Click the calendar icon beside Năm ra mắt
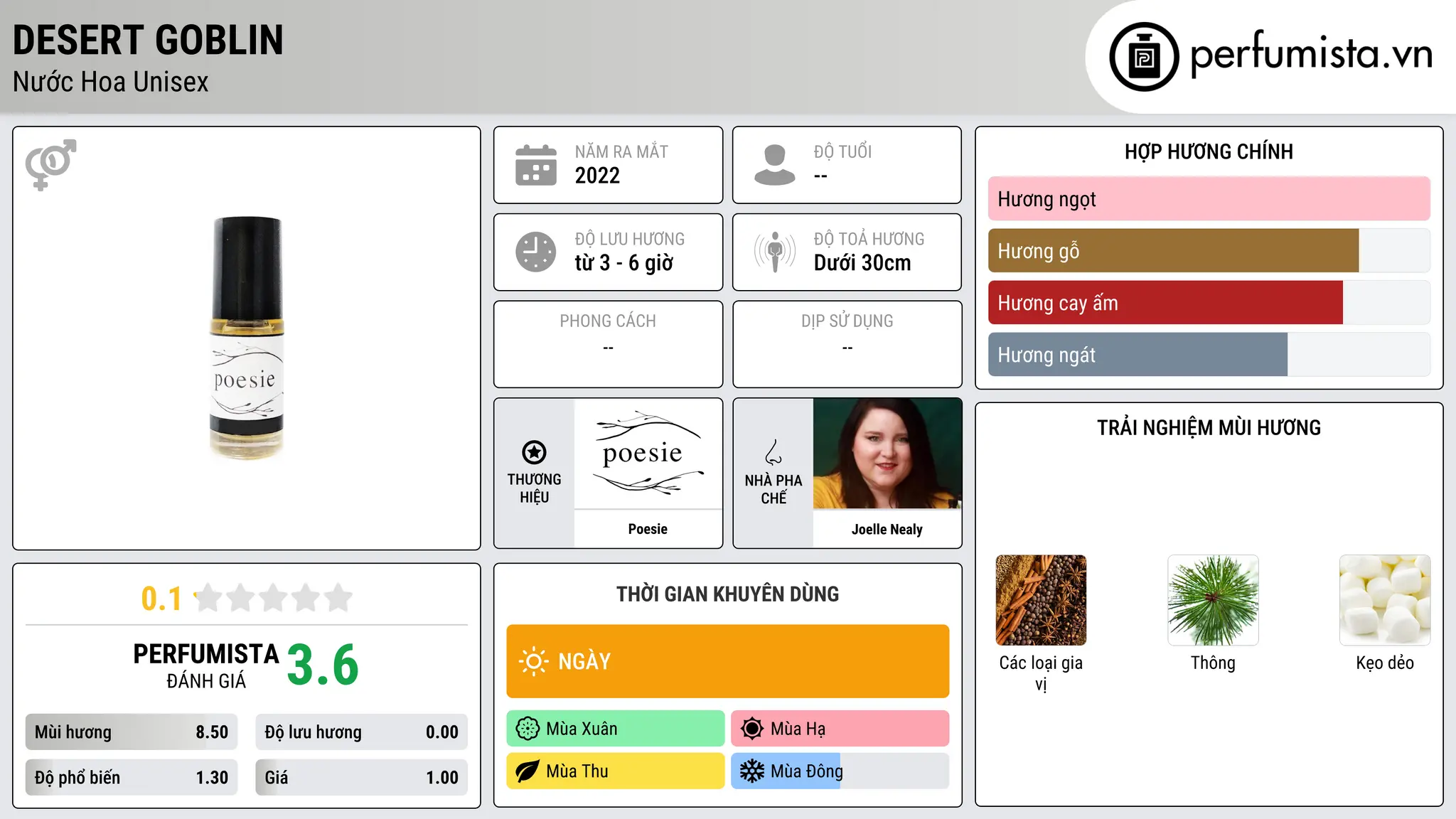1456x819 pixels. point(536,165)
